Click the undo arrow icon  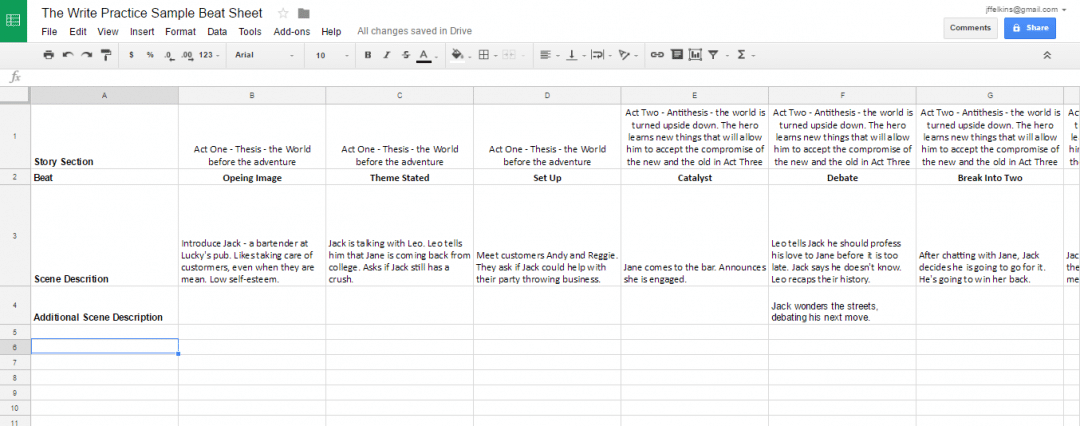coord(68,55)
